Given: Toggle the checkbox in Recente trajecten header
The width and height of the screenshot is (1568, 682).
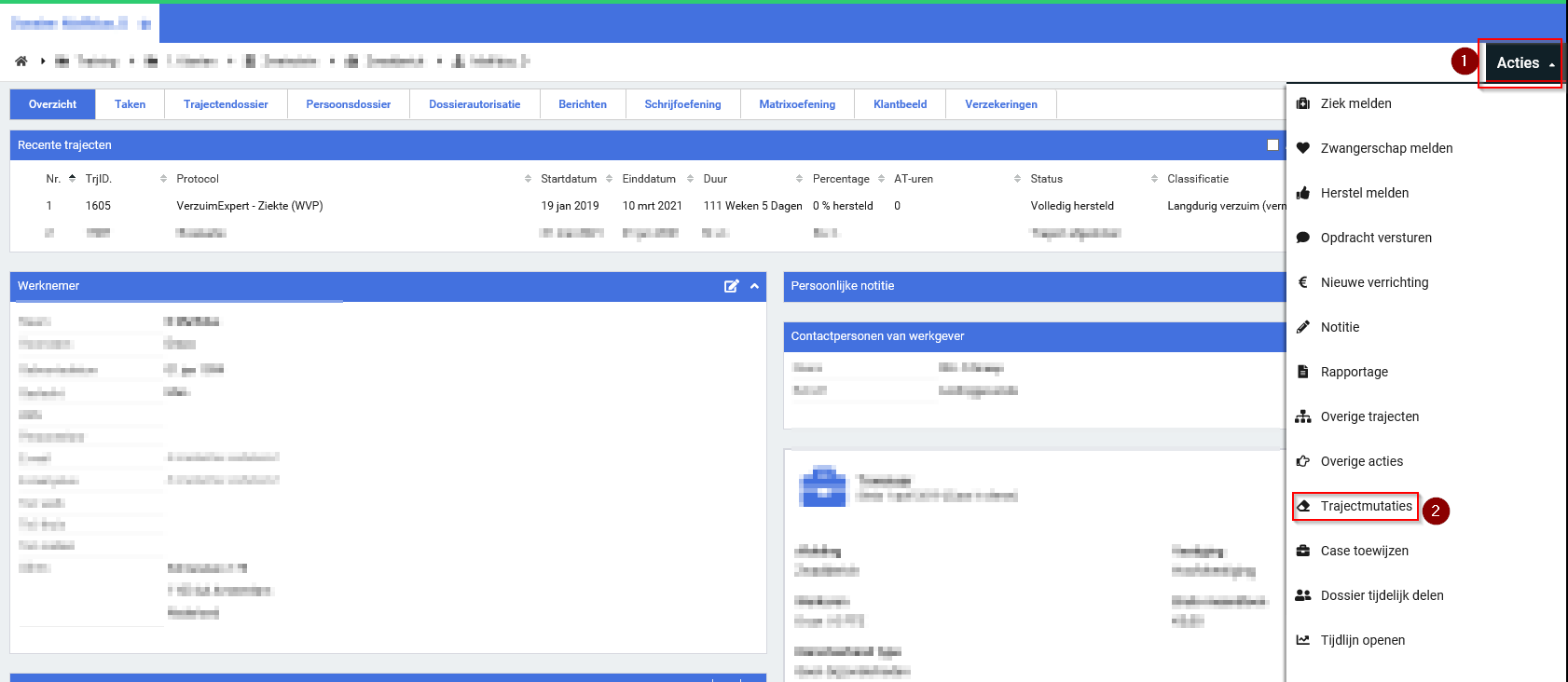Looking at the screenshot, I should pos(1272,145).
